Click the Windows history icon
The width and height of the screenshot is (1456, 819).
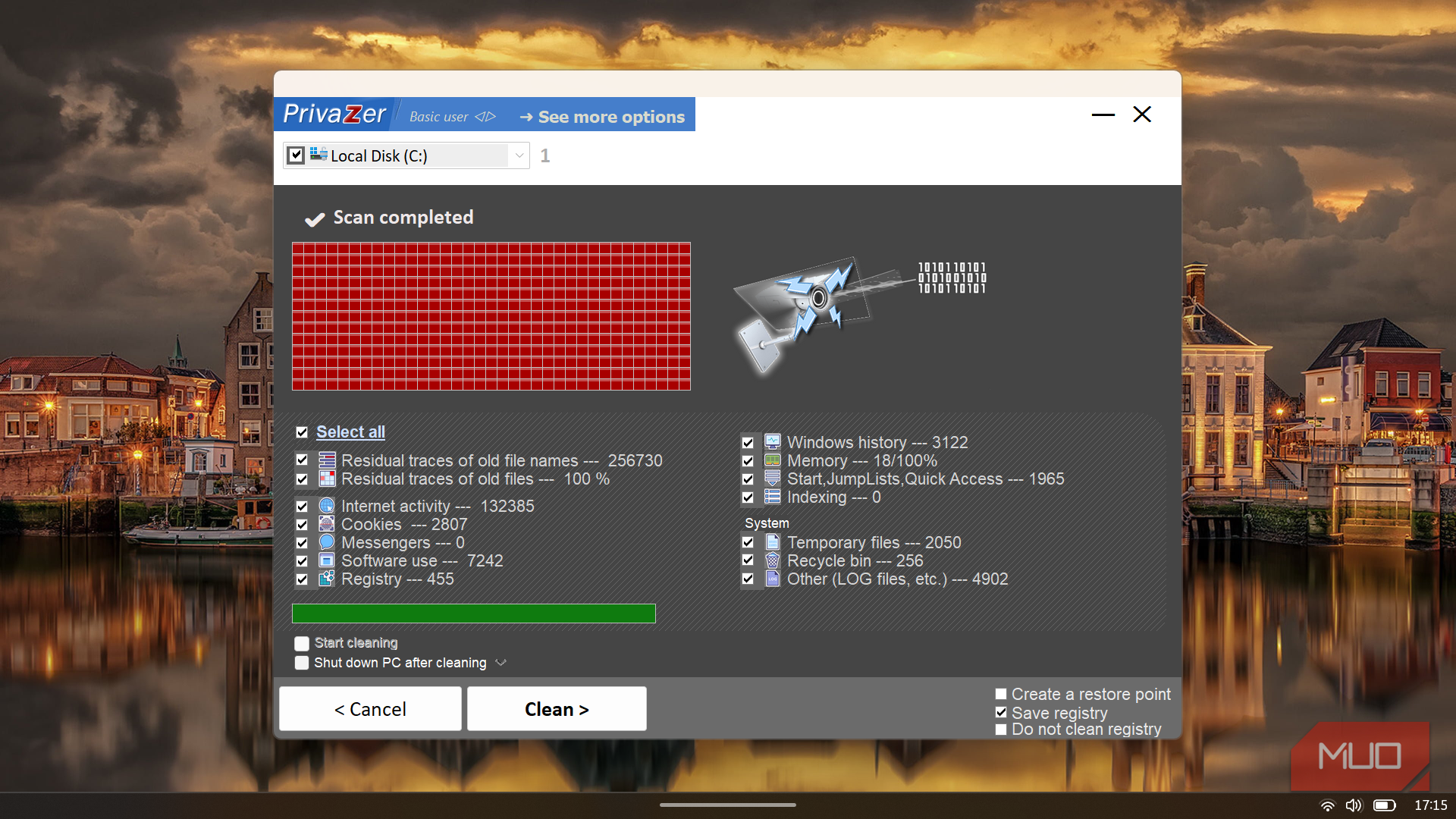[x=773, y=441]
